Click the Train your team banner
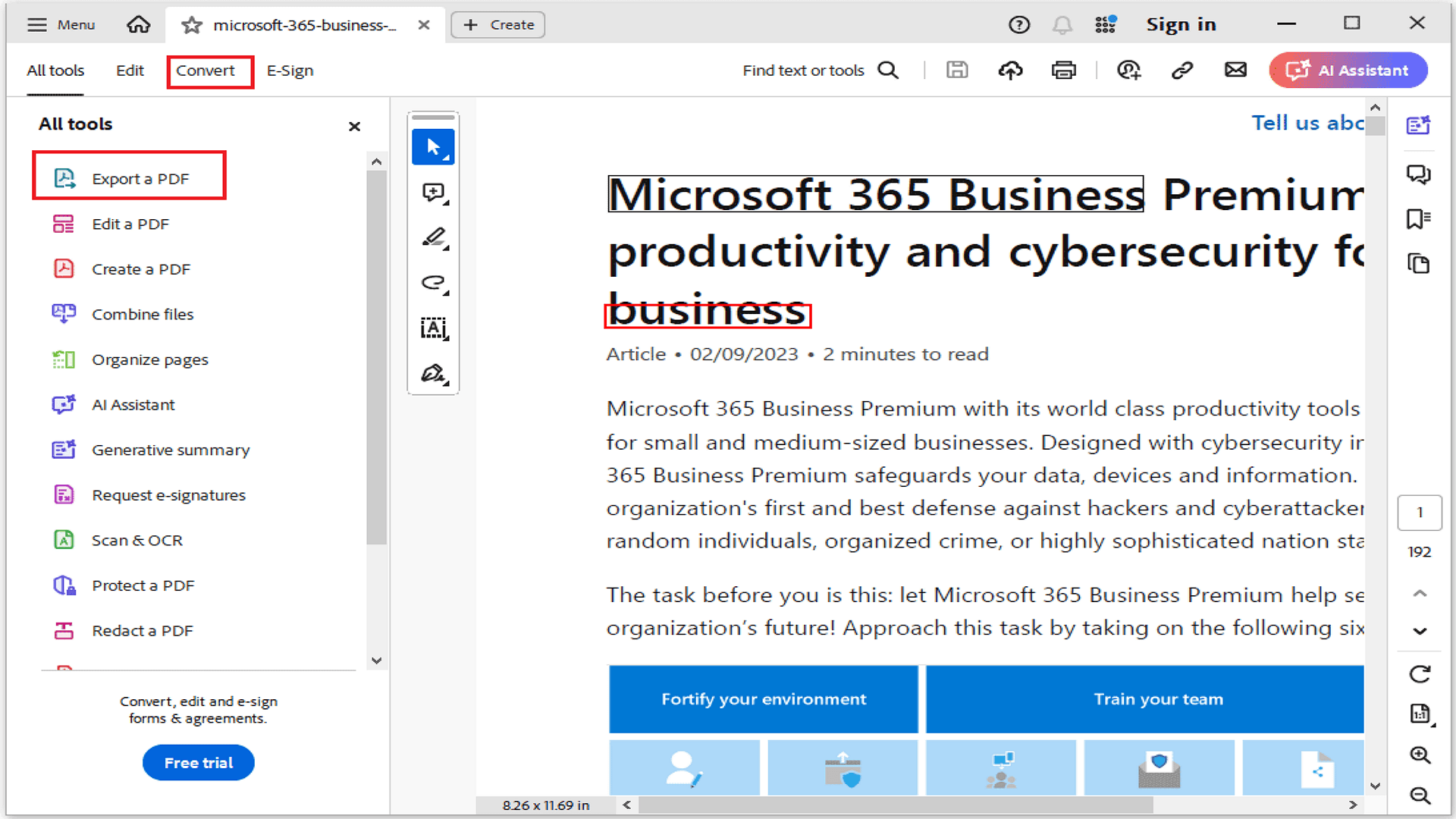 1145,699
